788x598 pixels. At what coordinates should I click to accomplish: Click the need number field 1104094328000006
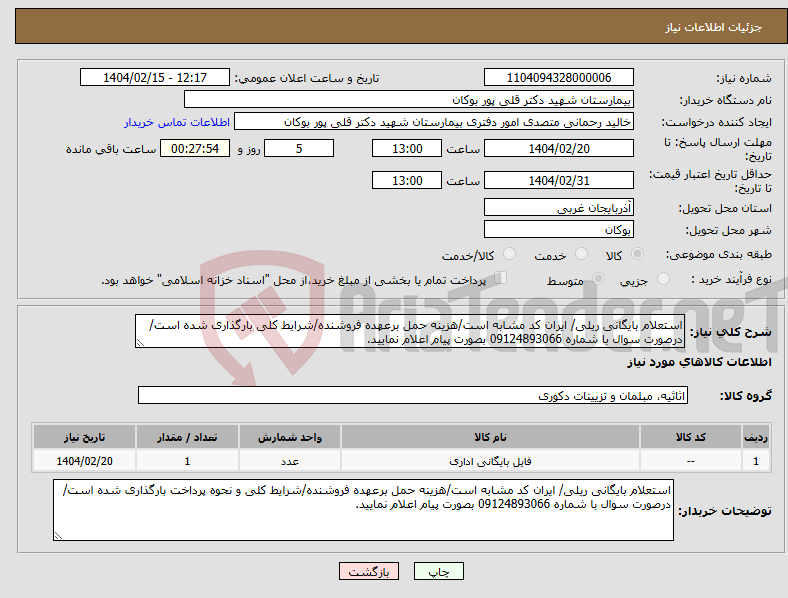558,77
